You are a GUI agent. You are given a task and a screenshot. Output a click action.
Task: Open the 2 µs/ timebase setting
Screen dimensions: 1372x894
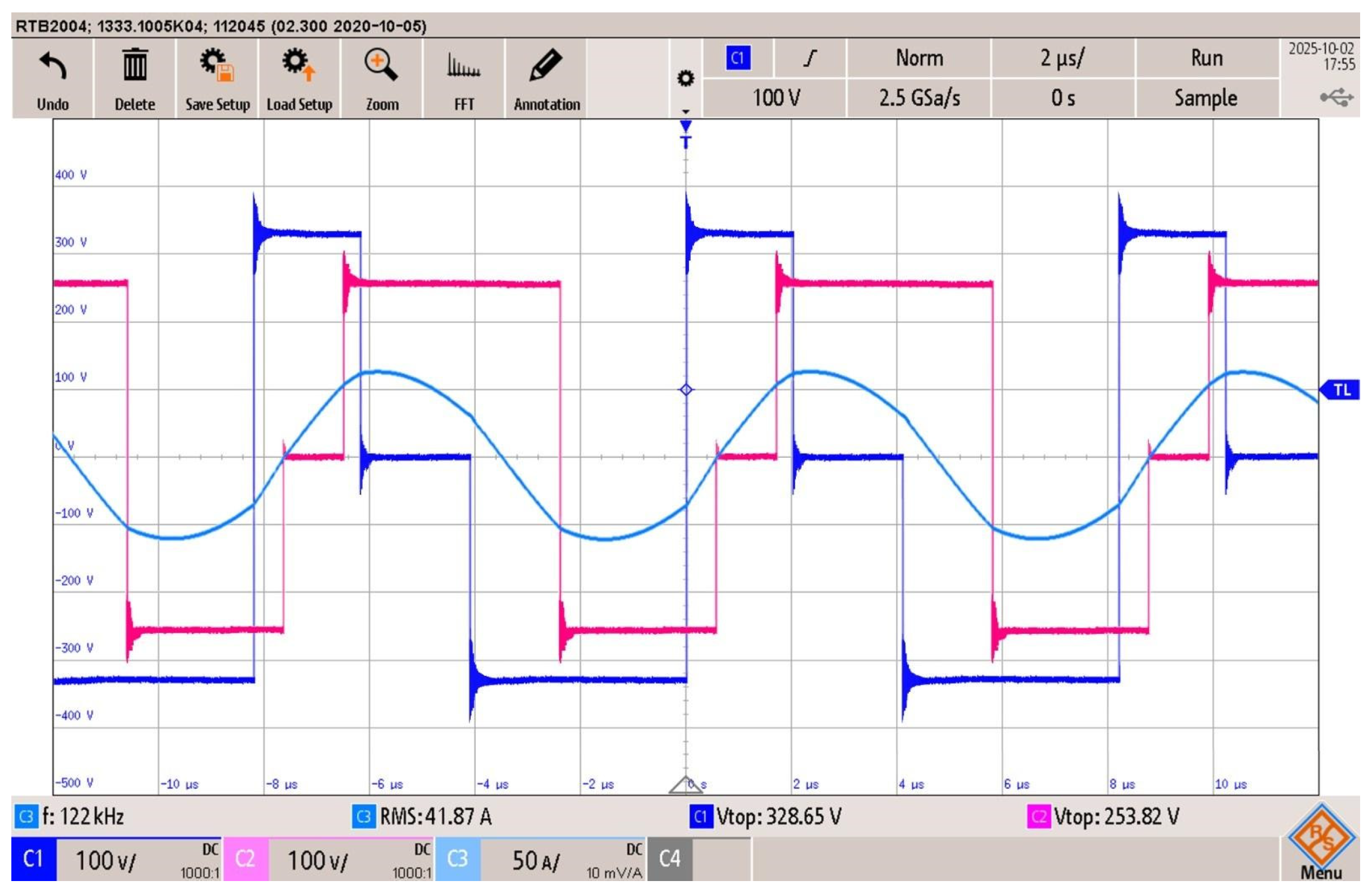[1063, 58]
